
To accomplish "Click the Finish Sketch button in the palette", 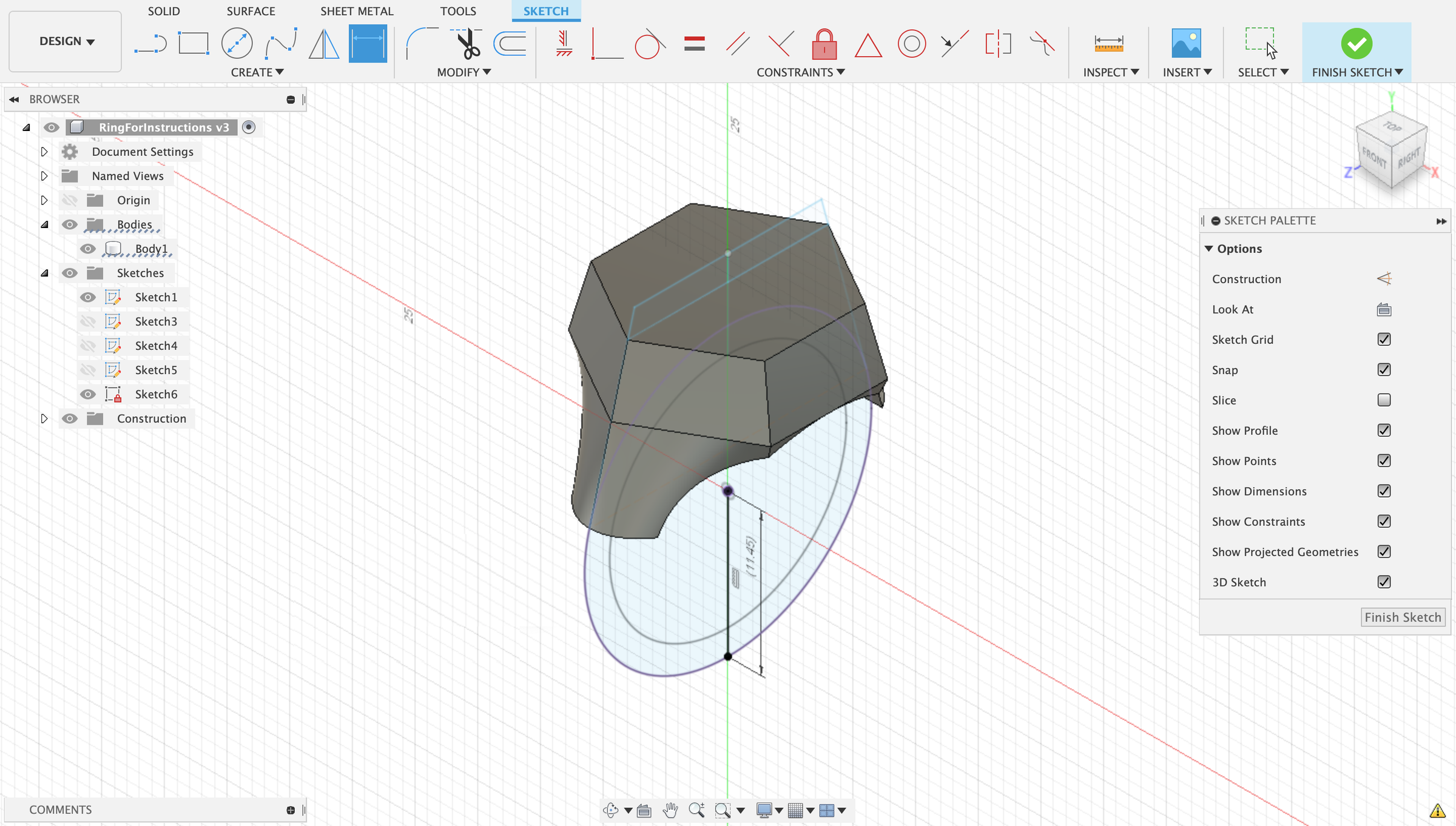I will (1403, 617).
